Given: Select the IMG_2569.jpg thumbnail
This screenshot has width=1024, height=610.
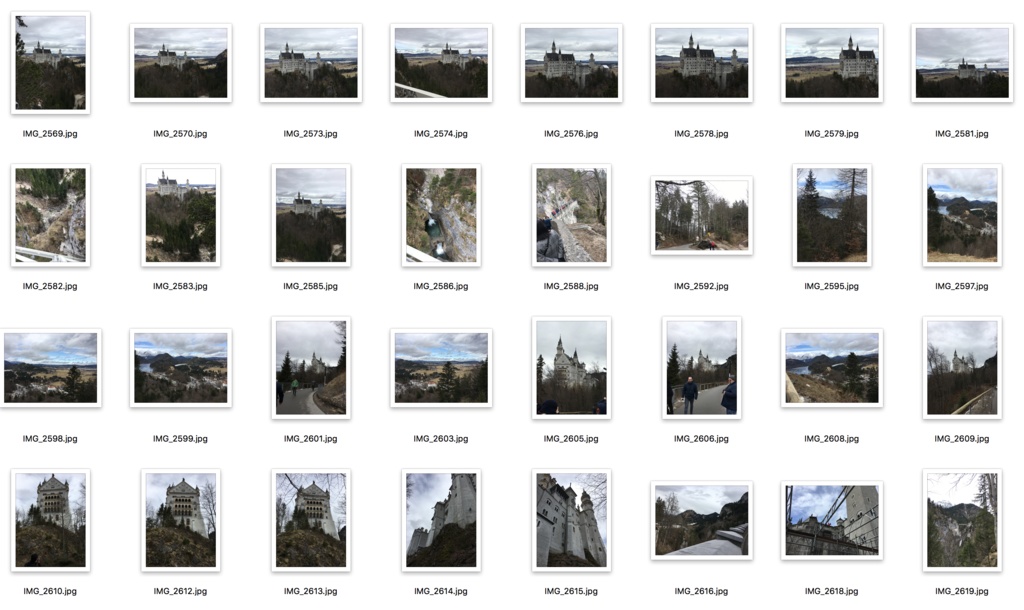Looking at the screenshot, I should click(x=50, y=63).
